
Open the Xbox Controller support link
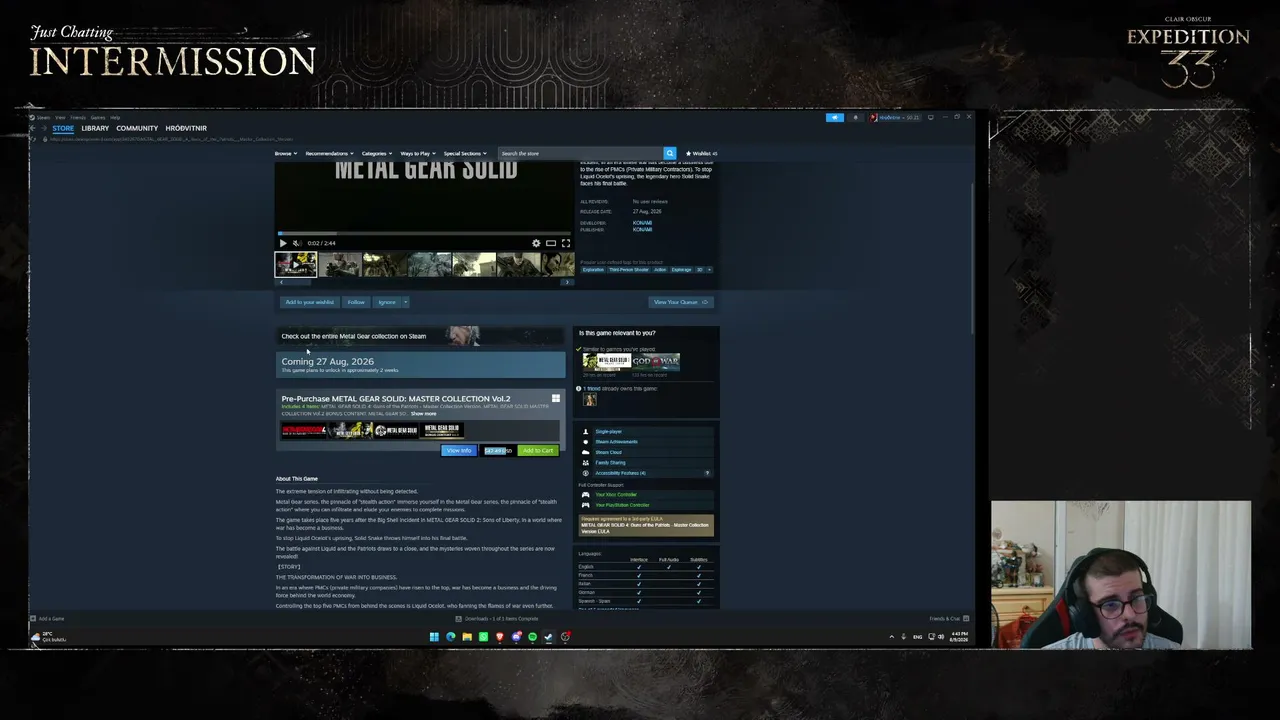coord(616,494)
